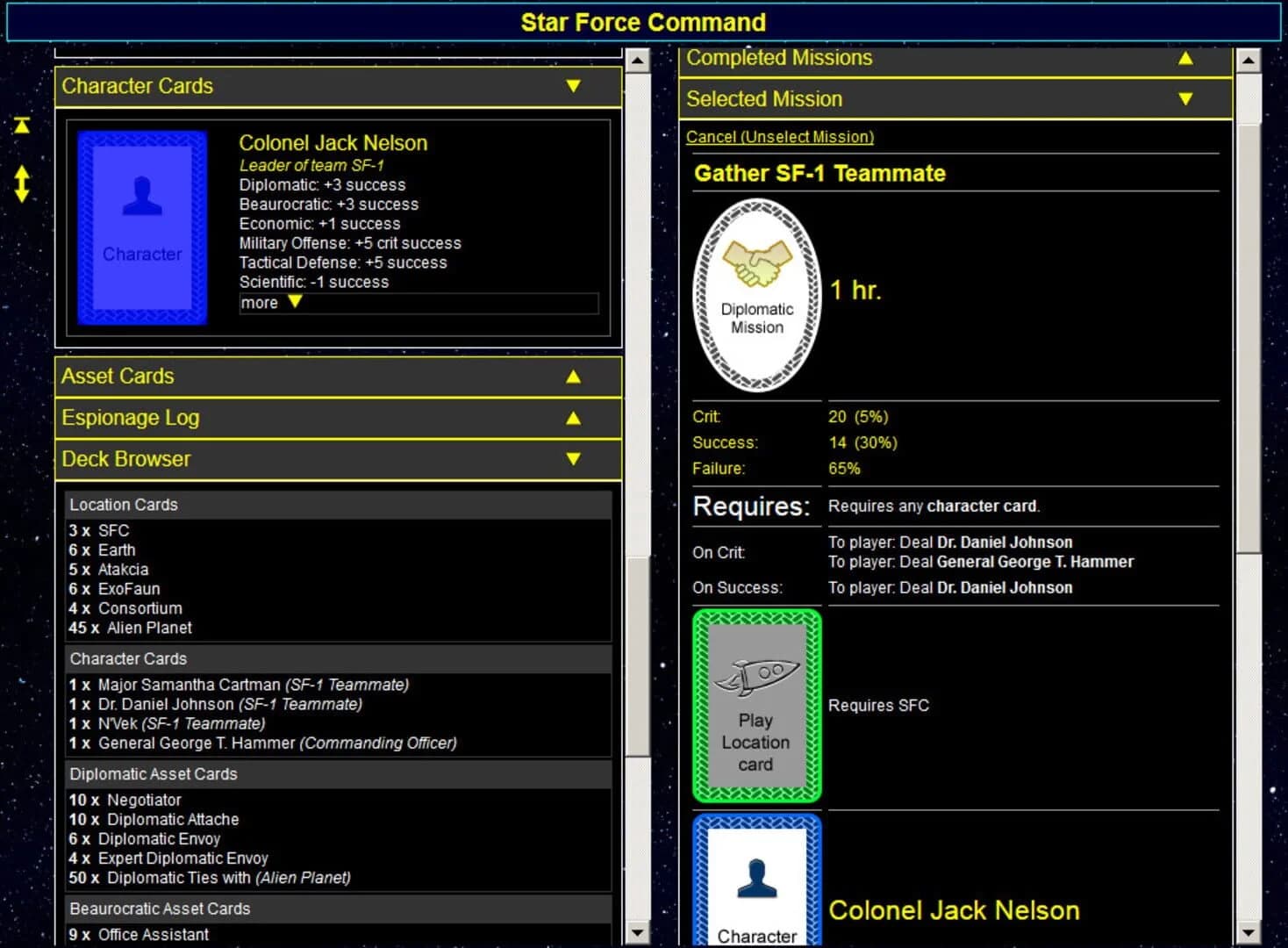Expand the Espionage Log panel
Viewport: 1288px width, 948px height.
573,418
